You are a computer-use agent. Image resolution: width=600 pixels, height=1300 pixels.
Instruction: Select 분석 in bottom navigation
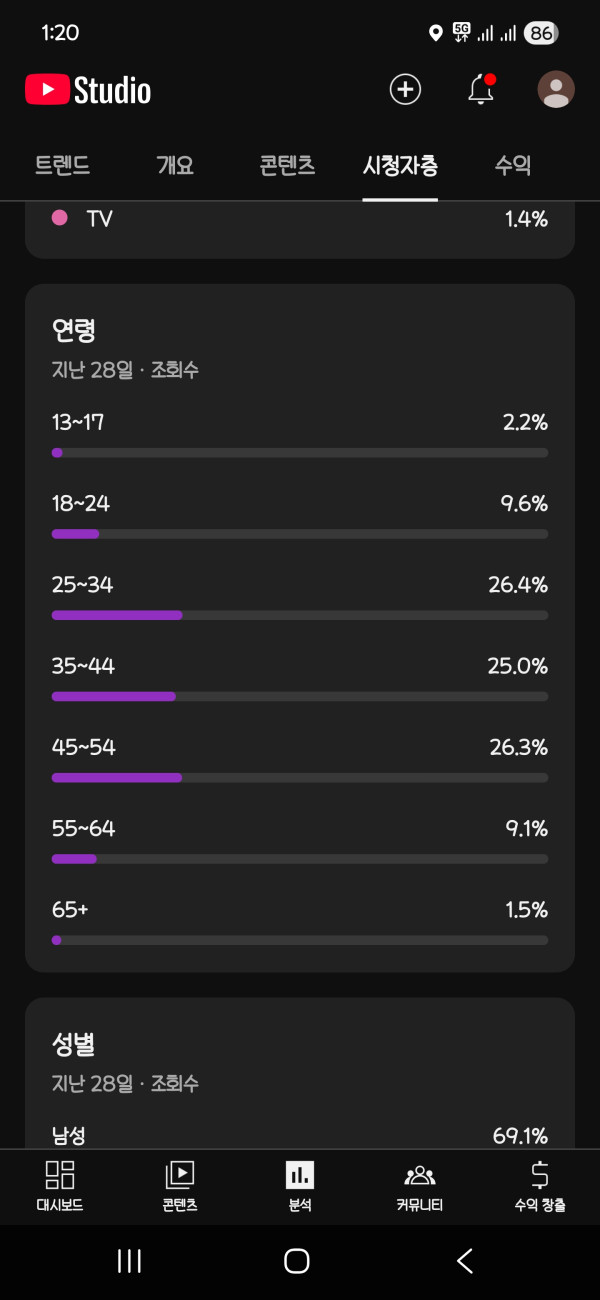[x=300, y=1186]
